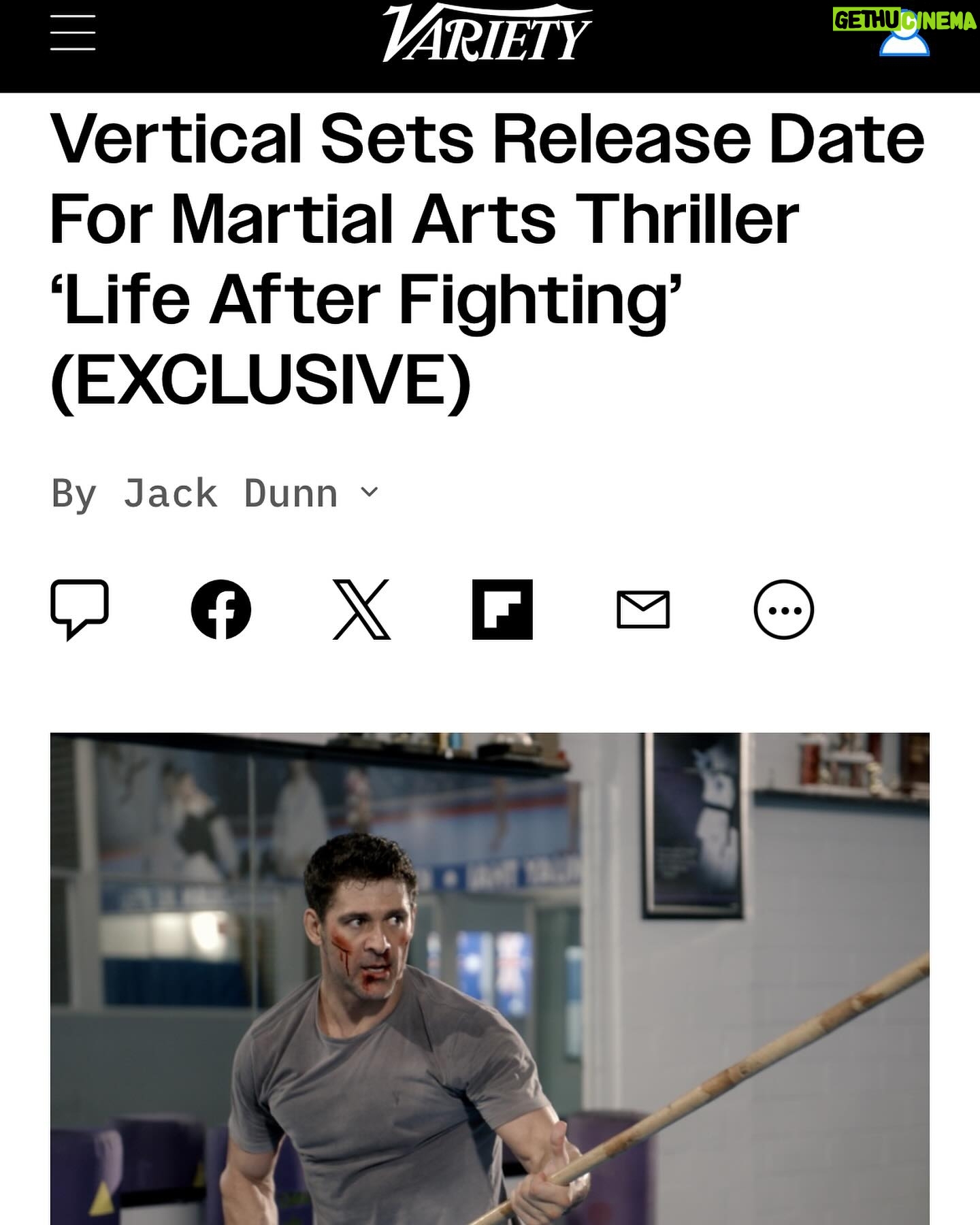Open Jack Dunn author link

click(x=230, y=493)
